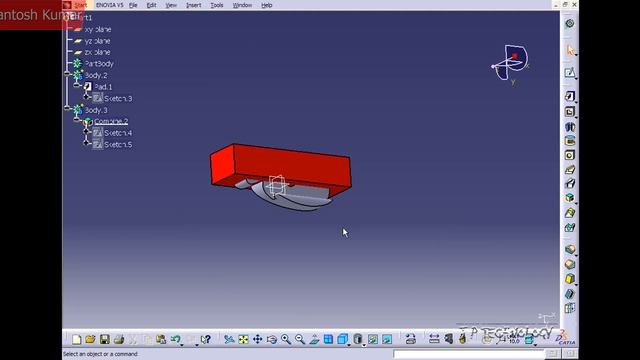
Task: Click the Sketcher icon in right toolbar
Action: pyautogui.click(x=570, y=73)
